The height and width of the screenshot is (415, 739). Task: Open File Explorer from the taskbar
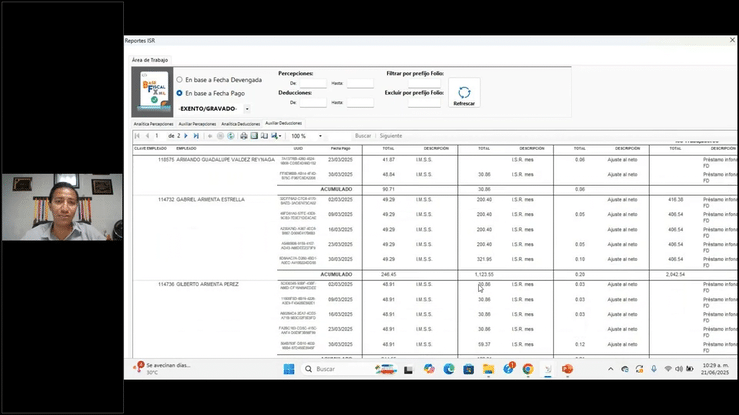tap(488, 369)
